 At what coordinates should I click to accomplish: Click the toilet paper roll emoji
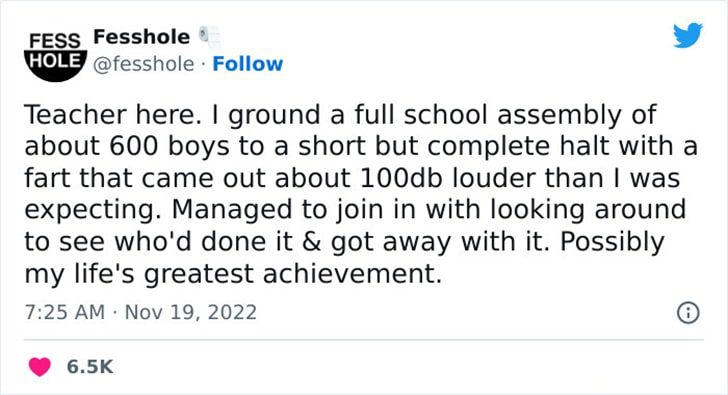point(209,37)
